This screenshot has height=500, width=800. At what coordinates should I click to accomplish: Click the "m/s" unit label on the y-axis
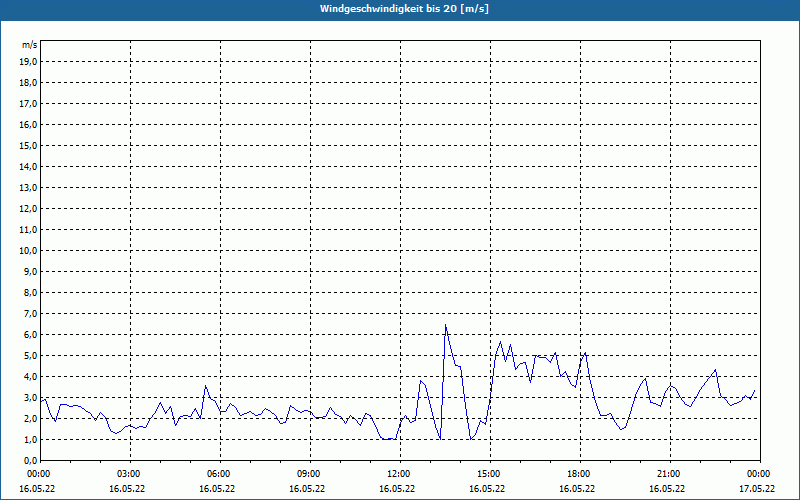pyautogui.click(x=30, y=45)
